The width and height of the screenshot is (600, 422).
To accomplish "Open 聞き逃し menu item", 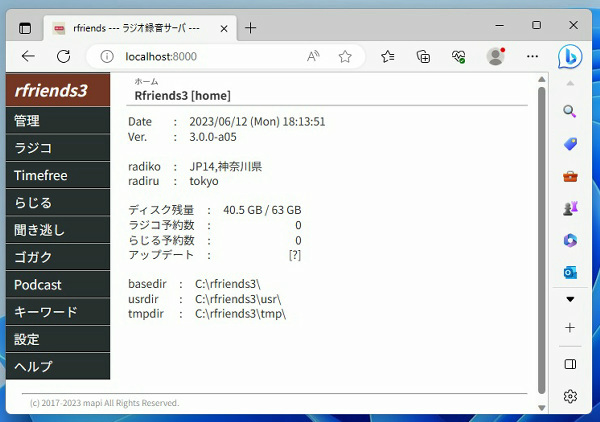I will [x=58, y=230].
